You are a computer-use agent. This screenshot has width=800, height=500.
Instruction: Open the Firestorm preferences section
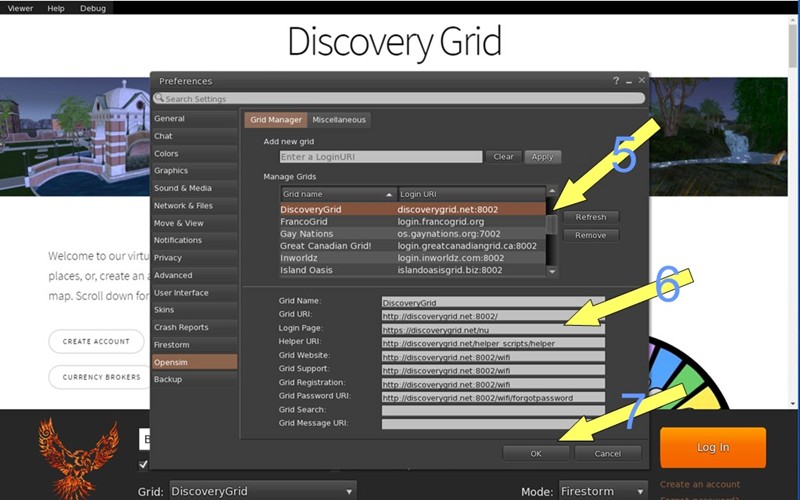[x=194, y=344]
